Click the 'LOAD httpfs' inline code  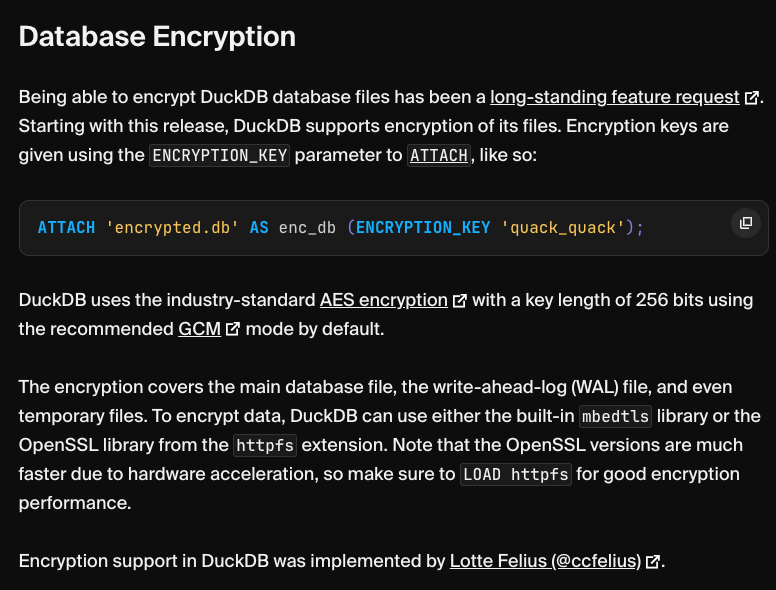(x=516, y=474)
